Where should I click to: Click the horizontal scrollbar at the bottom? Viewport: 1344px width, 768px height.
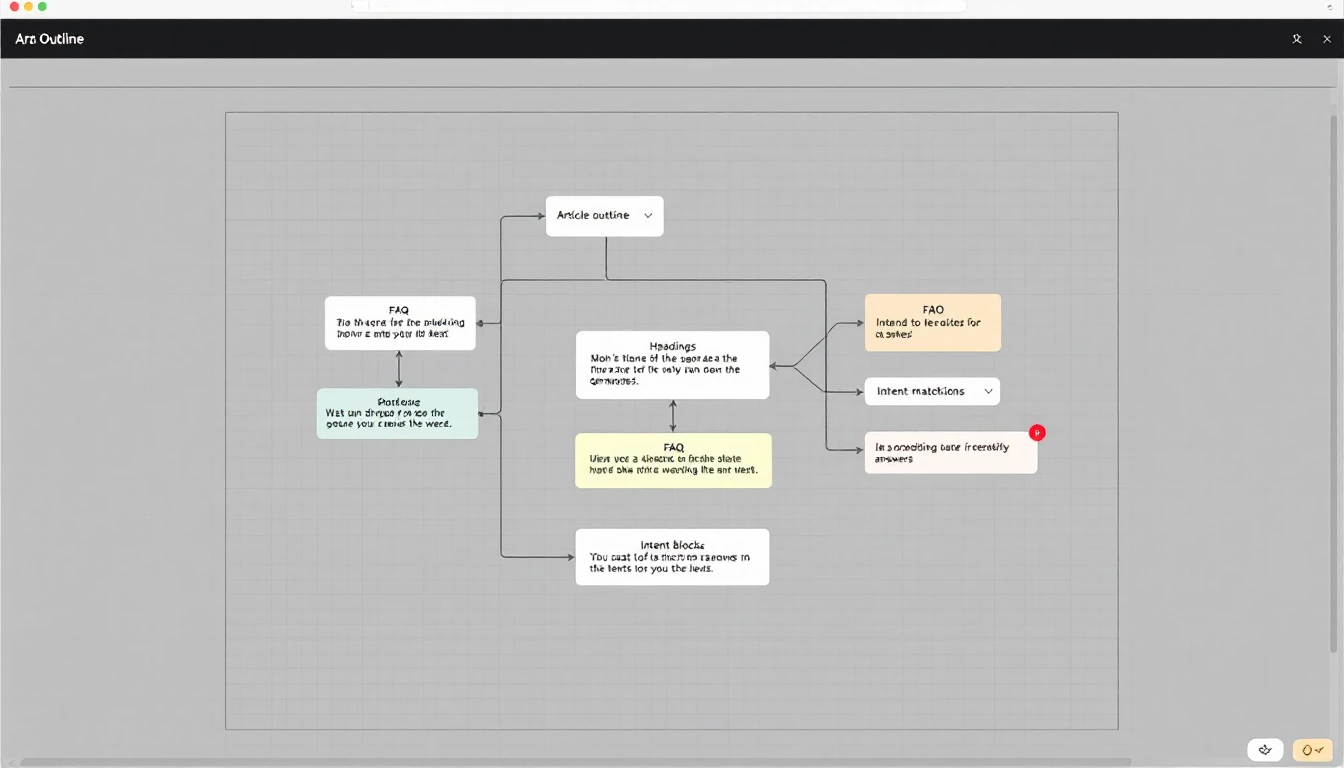pos(575,763)
